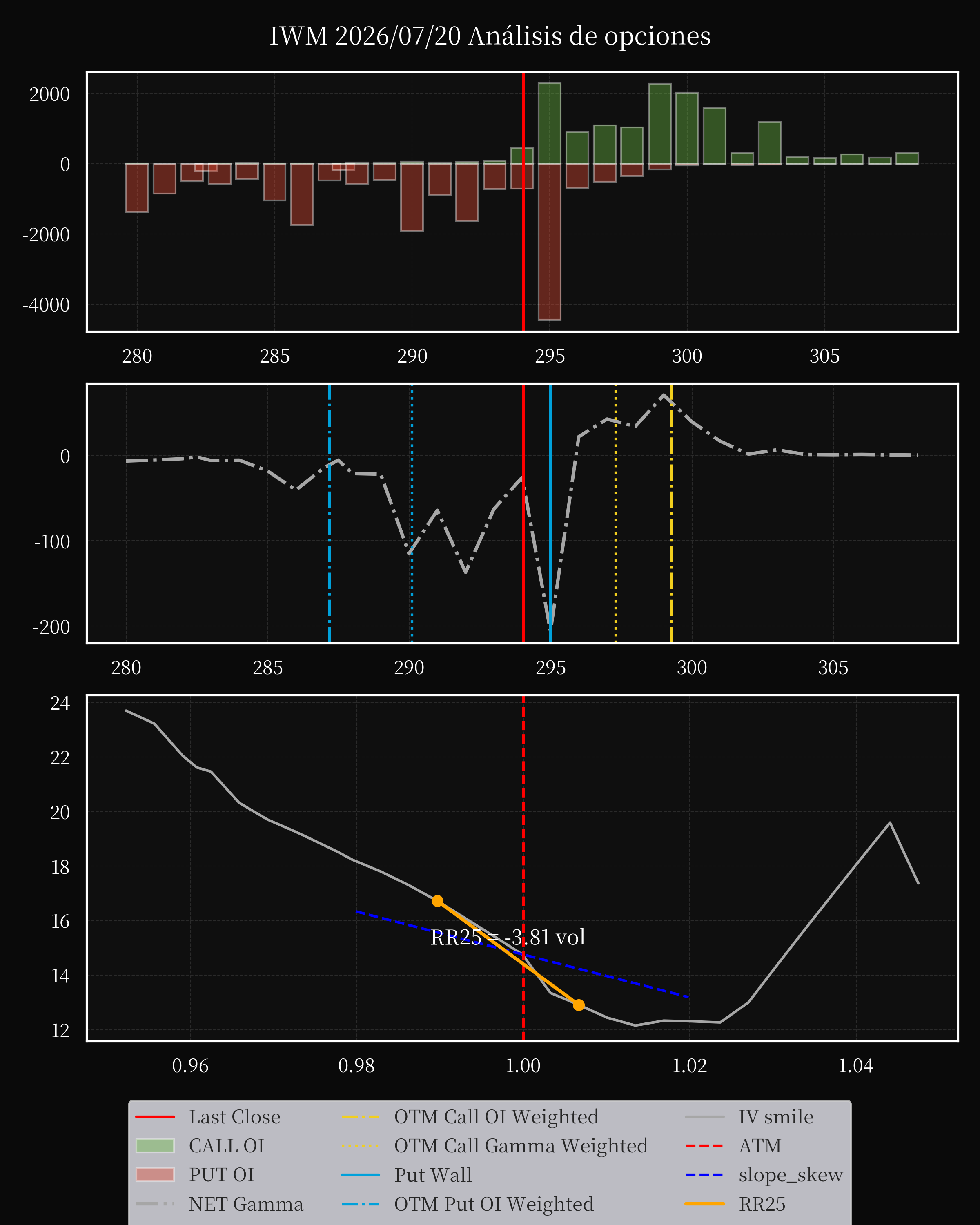Click the call OI bar at 300
The image size is (980, 1225).
[x=687, y=128]
